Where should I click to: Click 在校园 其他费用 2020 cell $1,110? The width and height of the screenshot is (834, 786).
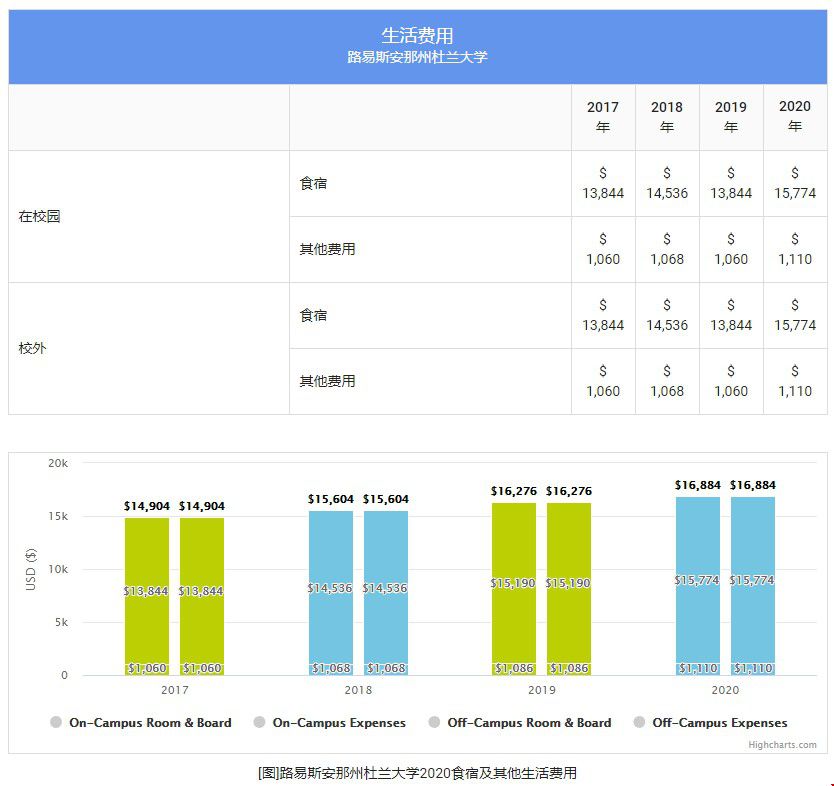(795, 249)
